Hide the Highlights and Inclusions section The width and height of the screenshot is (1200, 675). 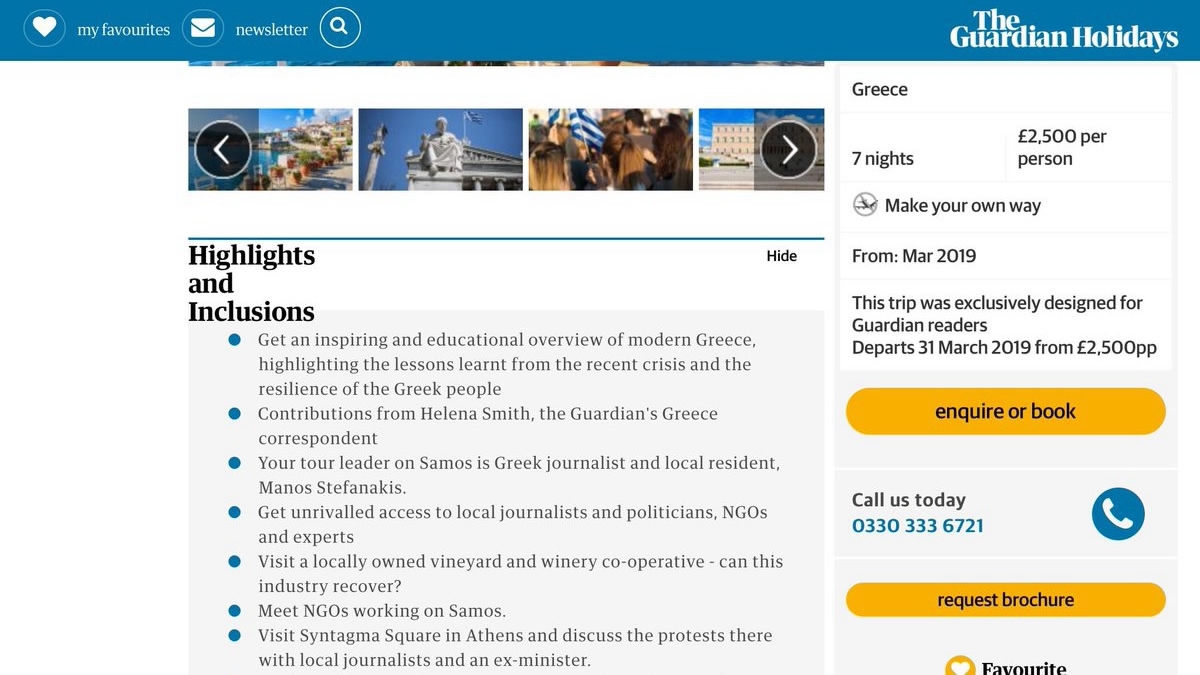tap(781, 256)
